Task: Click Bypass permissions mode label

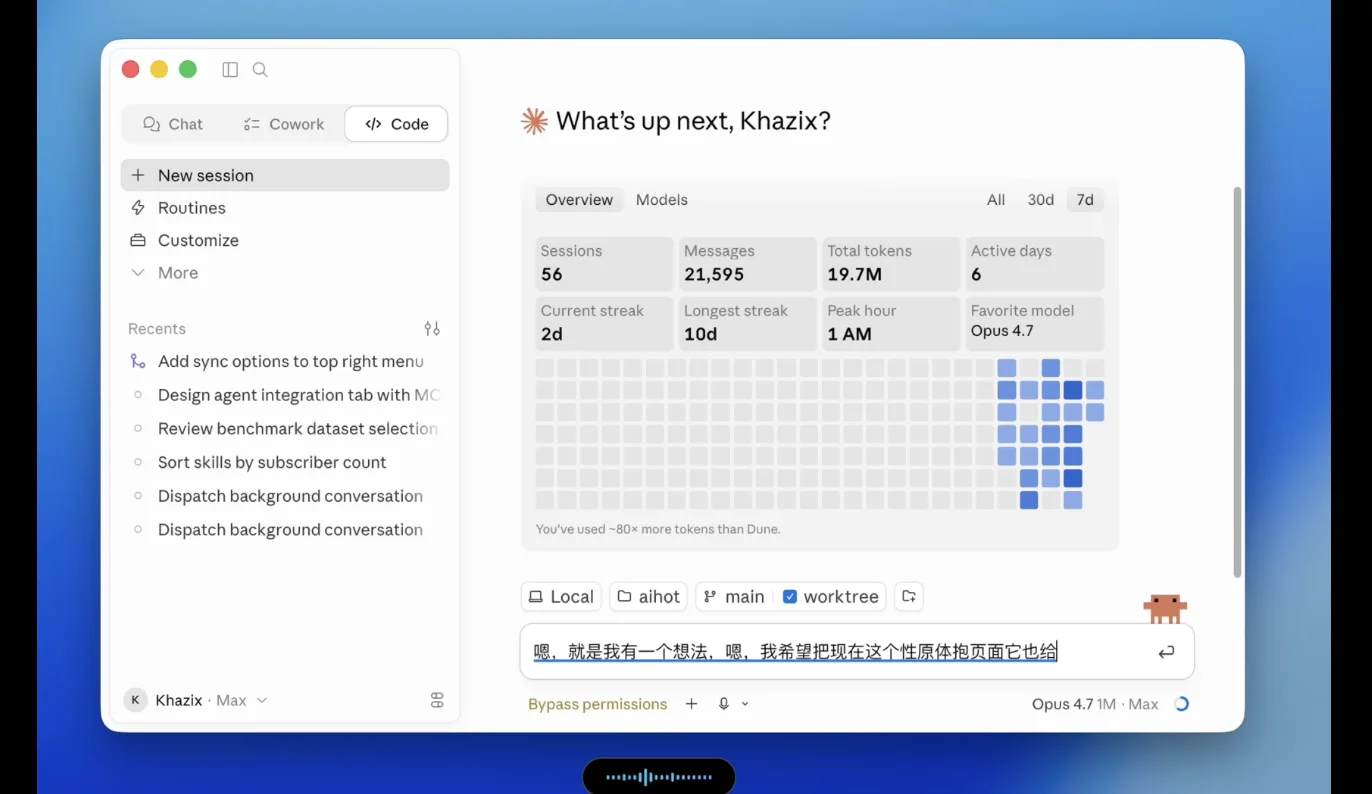Action: click(598, 704)
